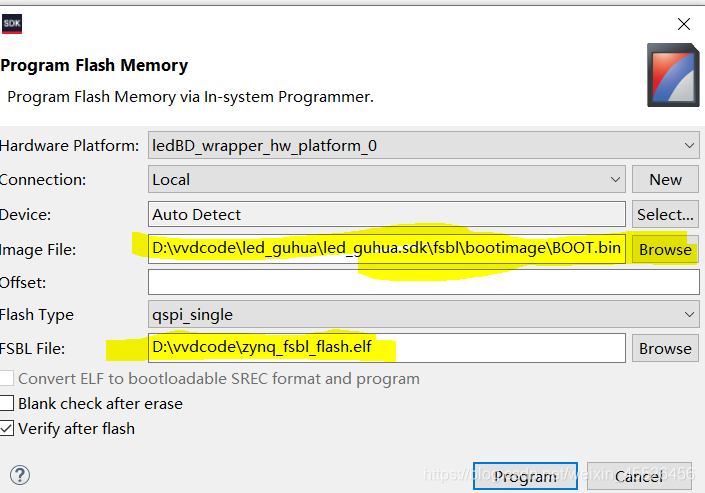Browse for the FSBL File

665,348
